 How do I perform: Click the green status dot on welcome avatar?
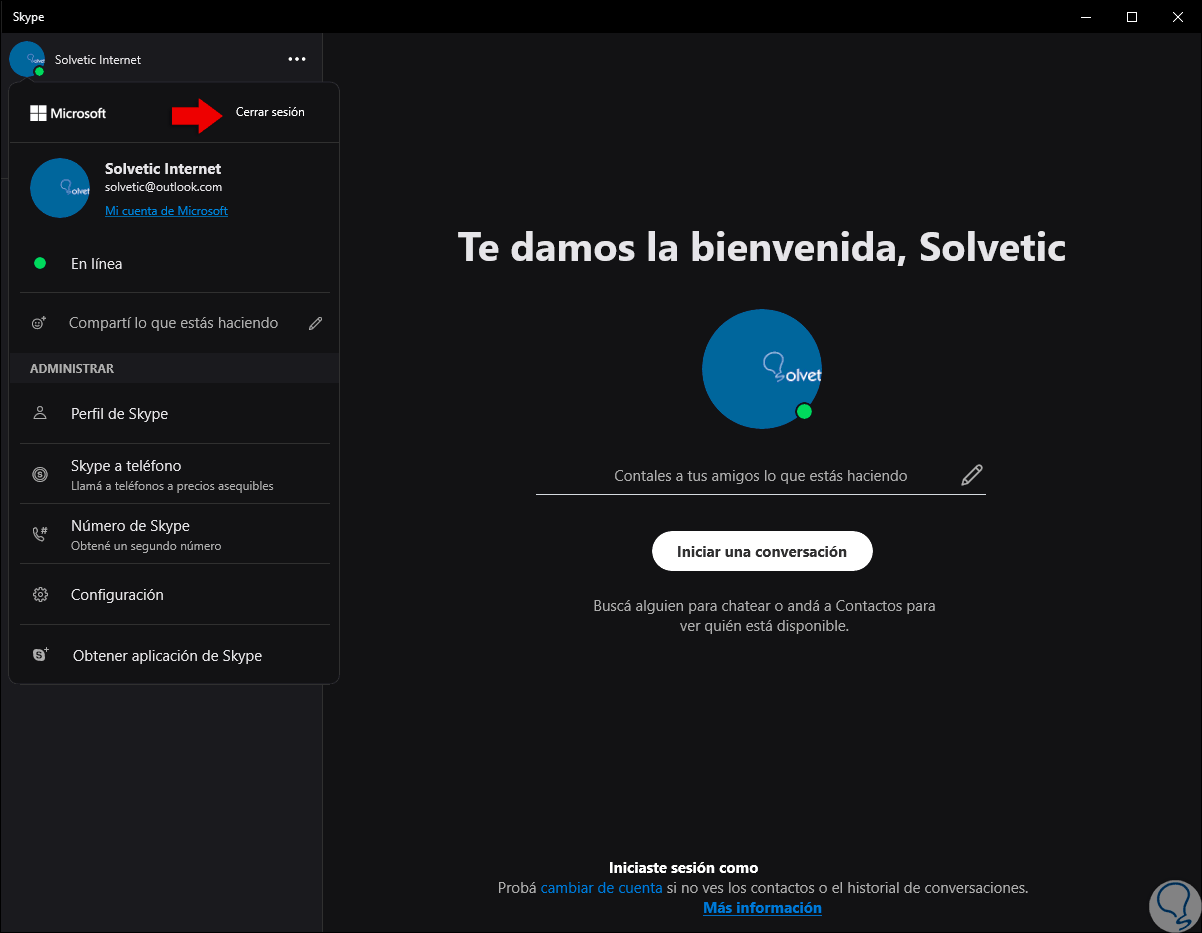804,412
